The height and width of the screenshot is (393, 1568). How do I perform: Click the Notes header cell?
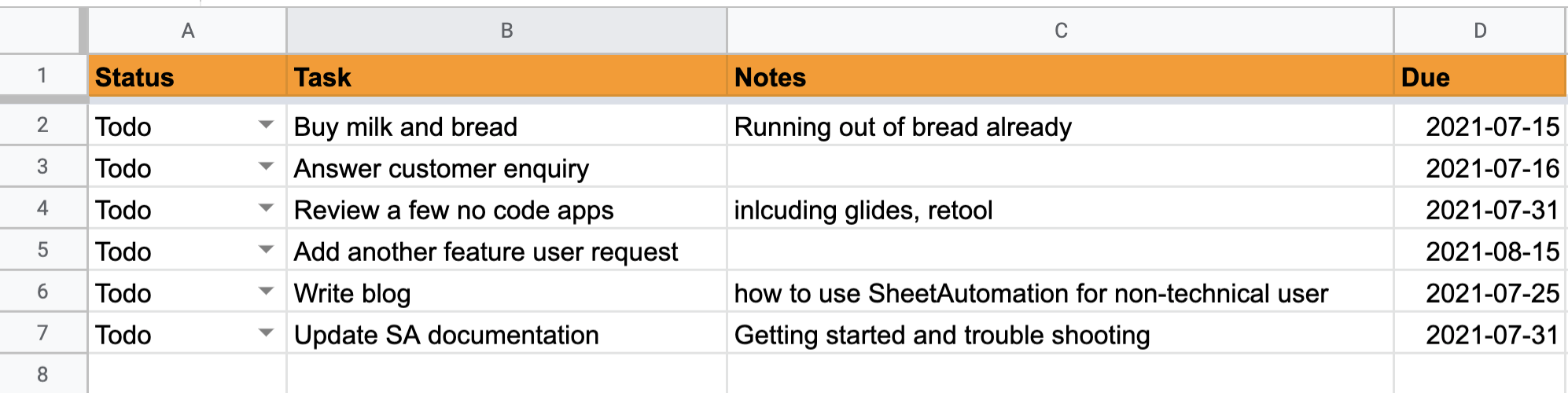coord(1061,76)
